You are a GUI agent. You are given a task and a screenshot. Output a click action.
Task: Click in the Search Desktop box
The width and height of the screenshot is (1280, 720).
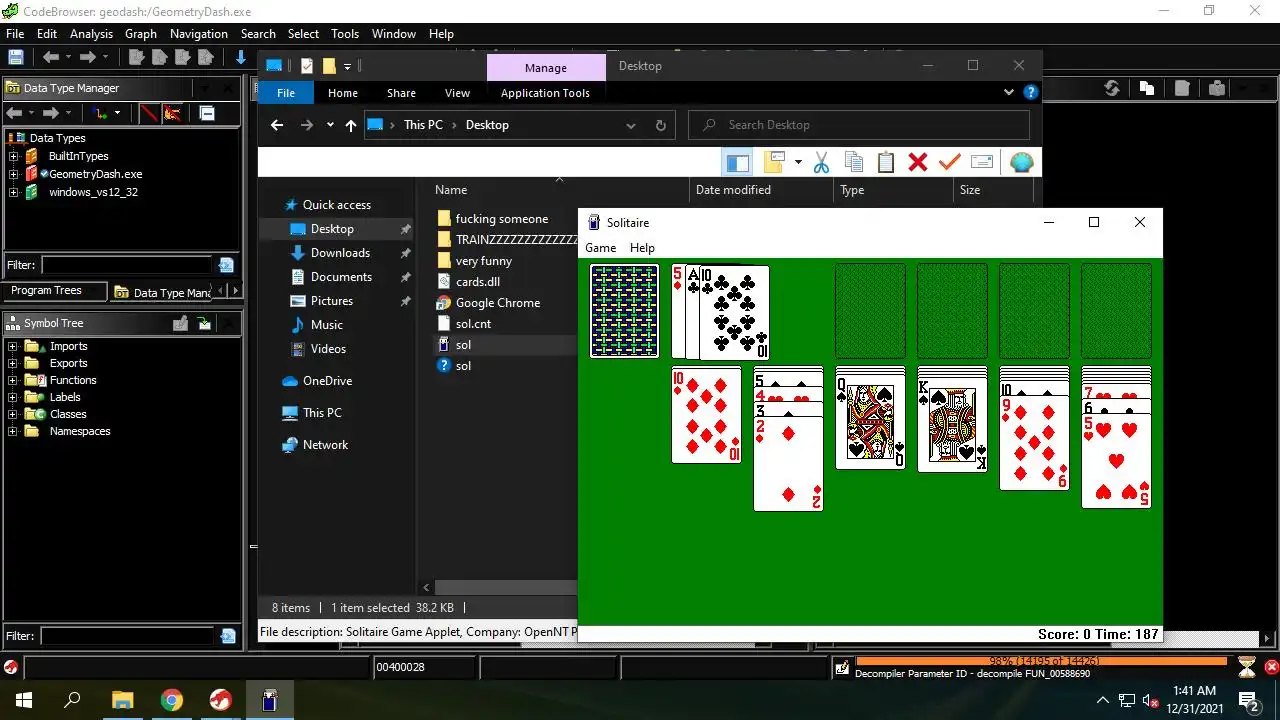[x=859, y=125]
